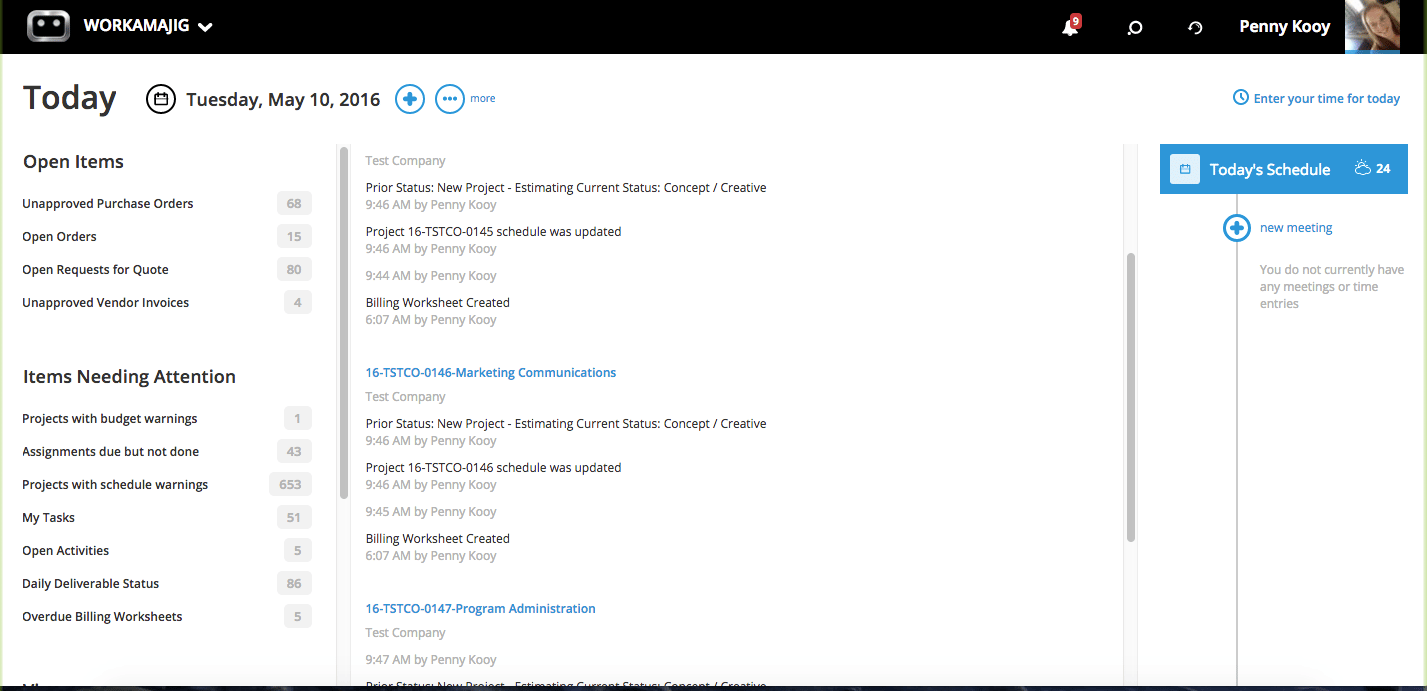Click Penny Kooy profile photo
This screenshot has width=1427, height=691.
pos(1372,27)
